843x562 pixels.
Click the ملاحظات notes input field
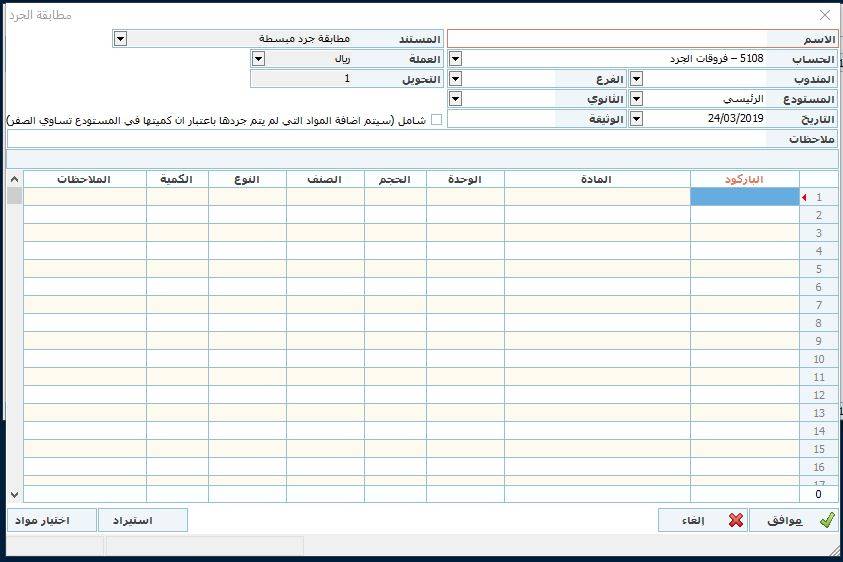(x=387, y=139)
